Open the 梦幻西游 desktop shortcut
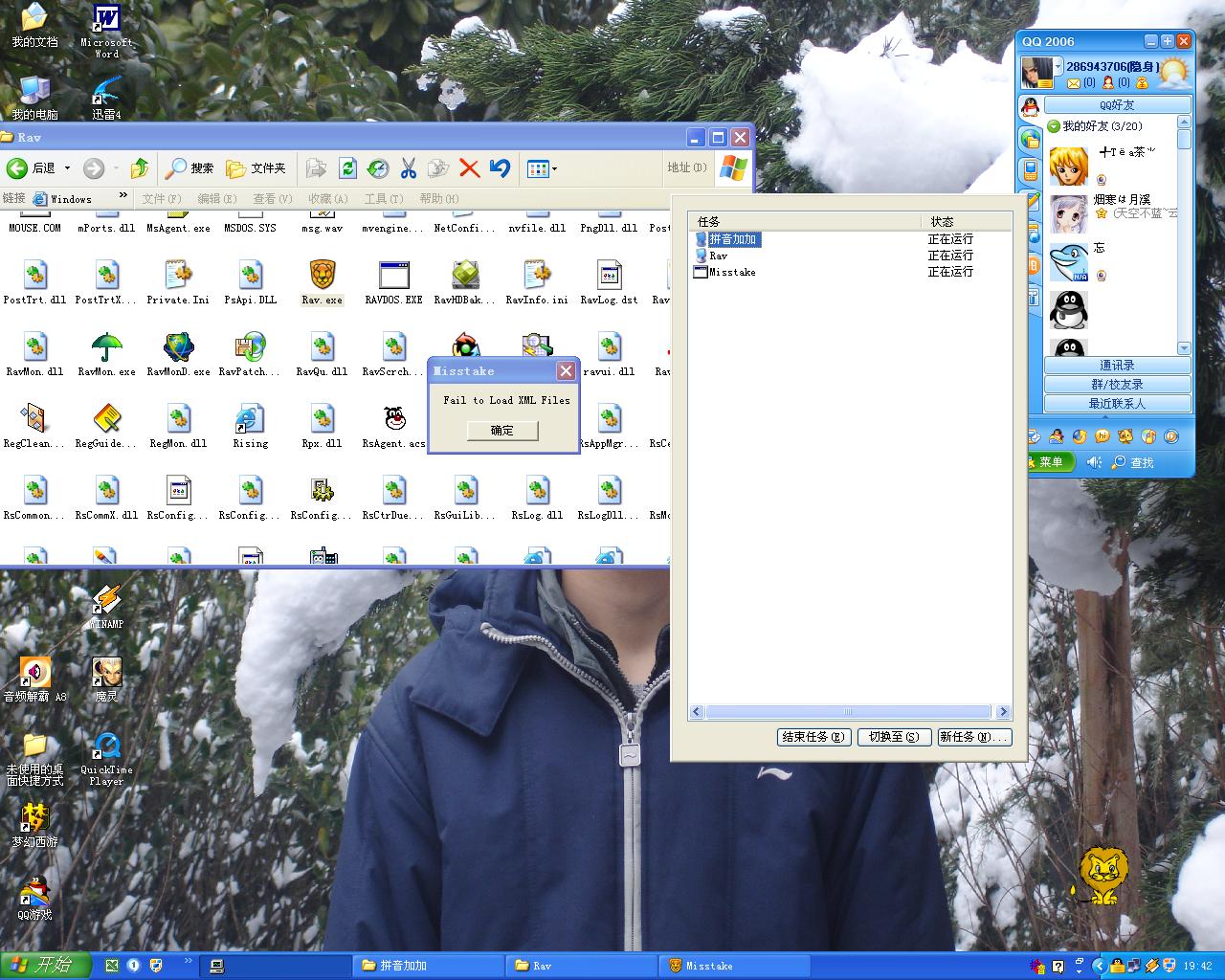This screenshot has height=980, width=1225. click(x=34, y=824)
